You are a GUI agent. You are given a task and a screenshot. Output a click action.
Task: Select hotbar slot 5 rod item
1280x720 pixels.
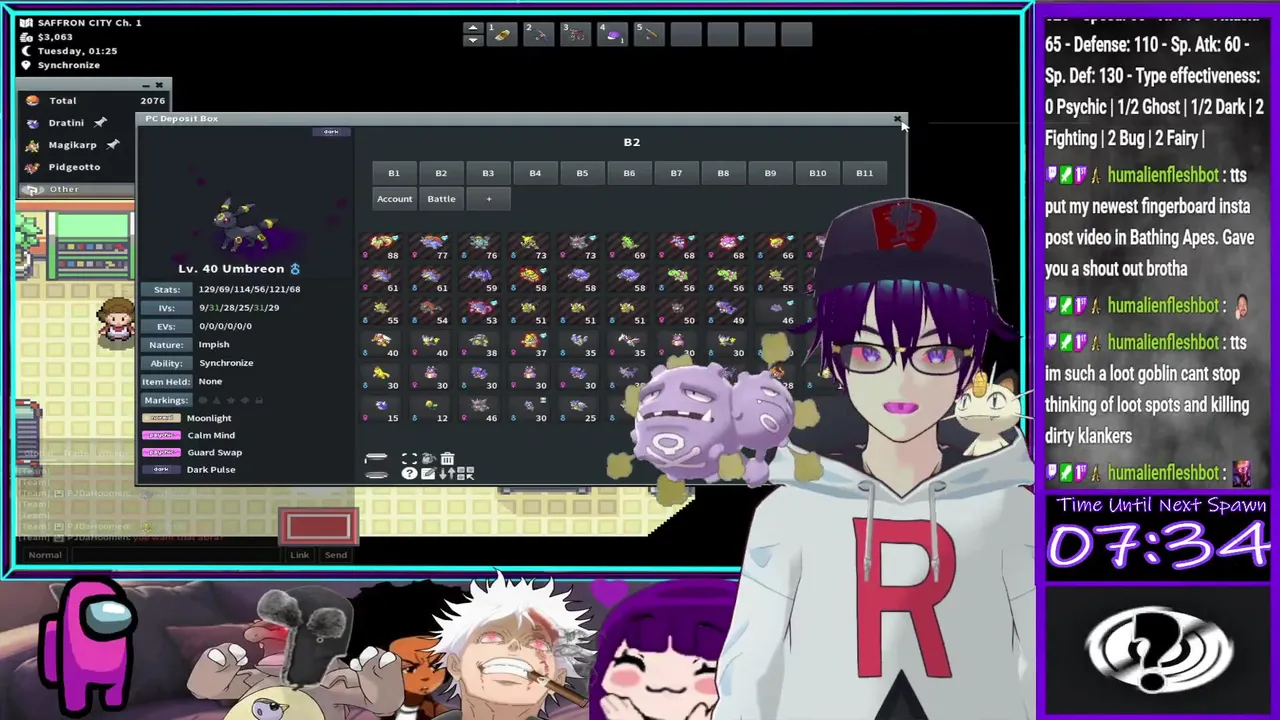point(649,35)
